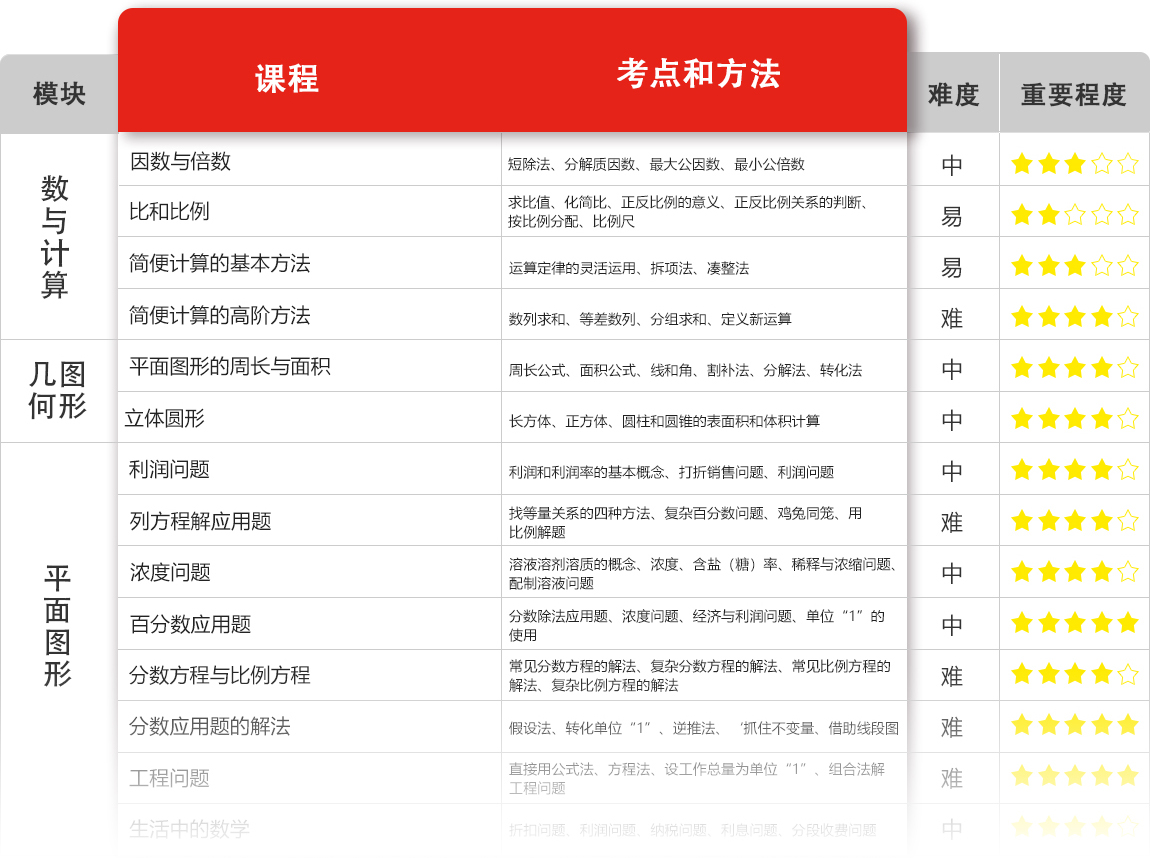
Task: Click methods text starting 常见分数方程的解法
Action: (700, 675)
